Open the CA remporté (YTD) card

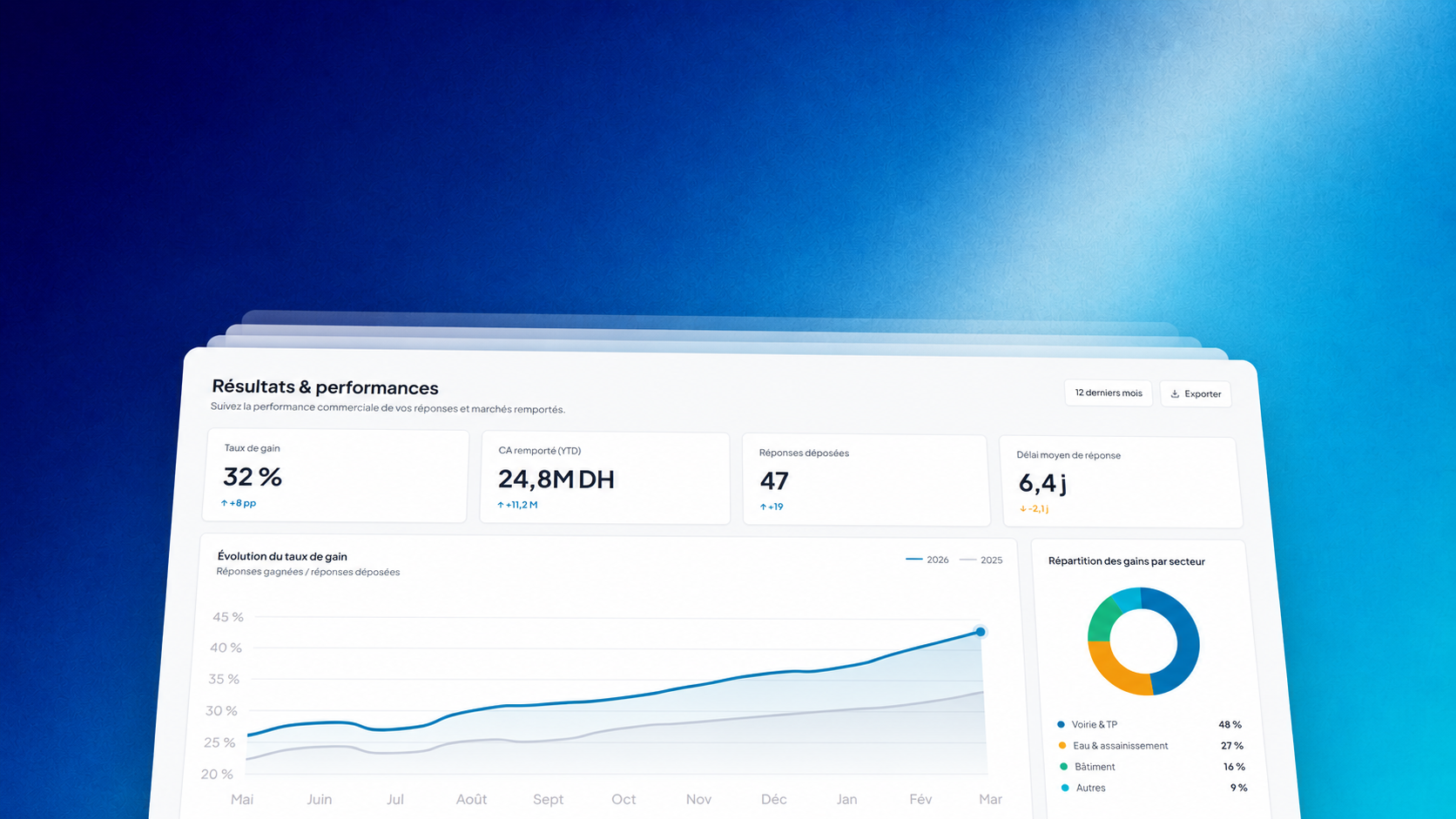pyautogui.click(x=605, y=478)
